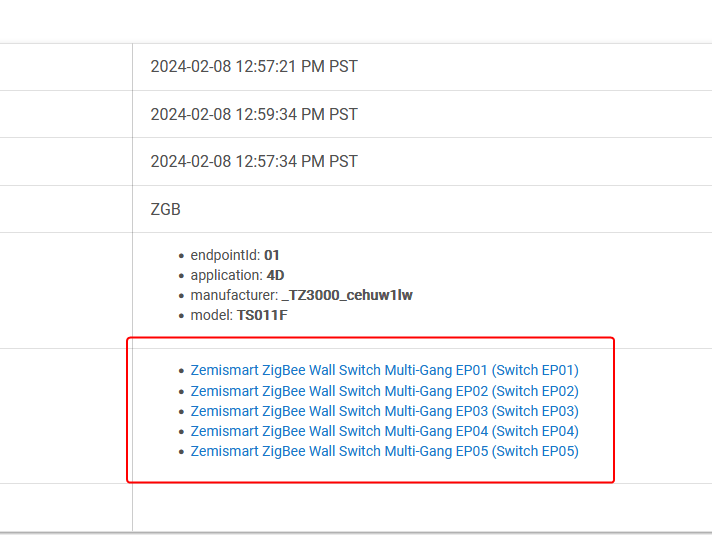Screen dimensions: 712x535
Task: Open the Zemismart Multi-Gang EP03 child device link
Action: (384, 411)
